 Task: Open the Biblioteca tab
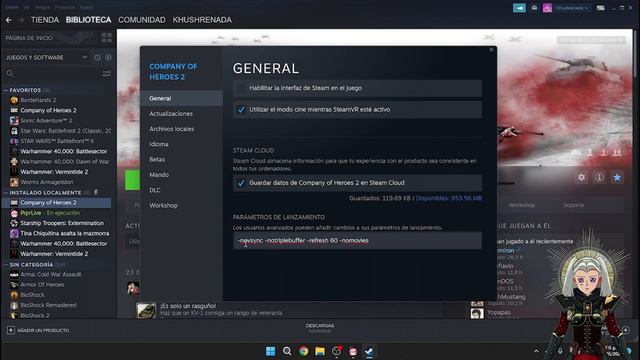click(89, 20)
